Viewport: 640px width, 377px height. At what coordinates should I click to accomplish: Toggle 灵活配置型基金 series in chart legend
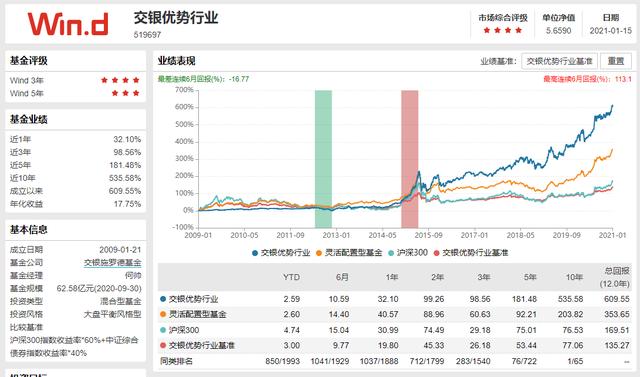click(x=349, y=253)
